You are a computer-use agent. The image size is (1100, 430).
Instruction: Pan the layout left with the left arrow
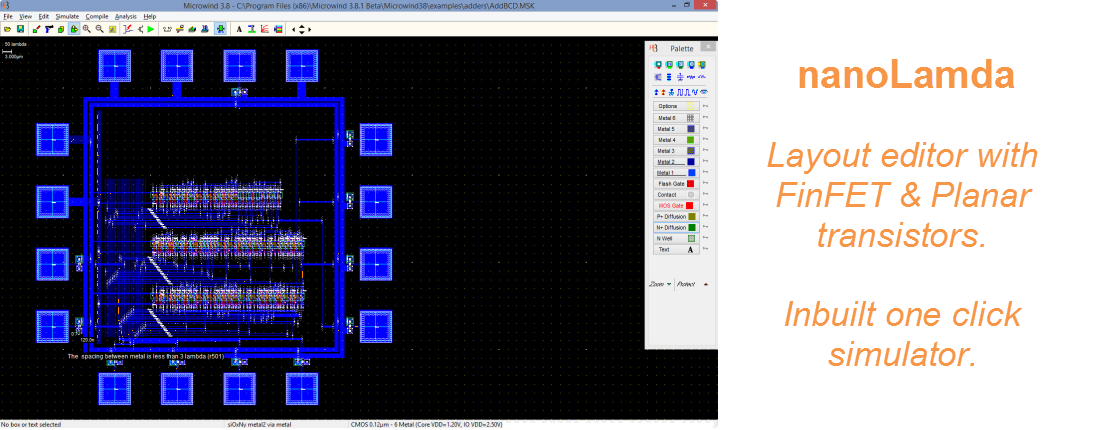[293, 29]
